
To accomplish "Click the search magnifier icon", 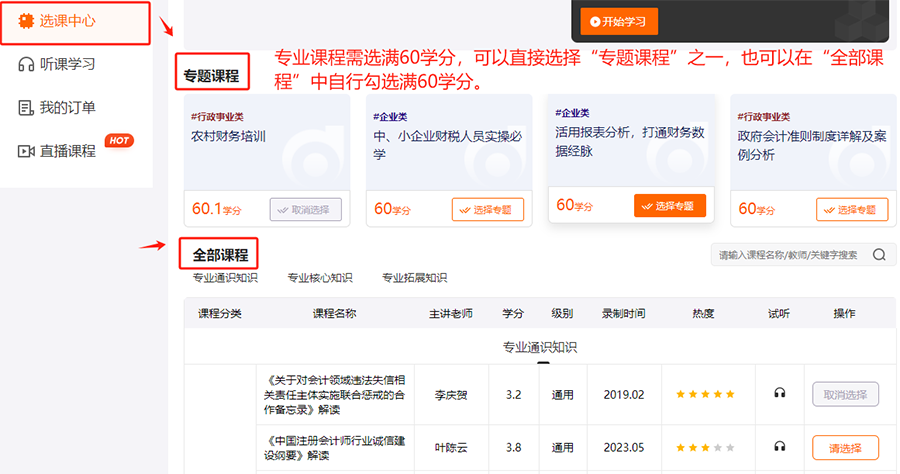I will tap(878, 255).
